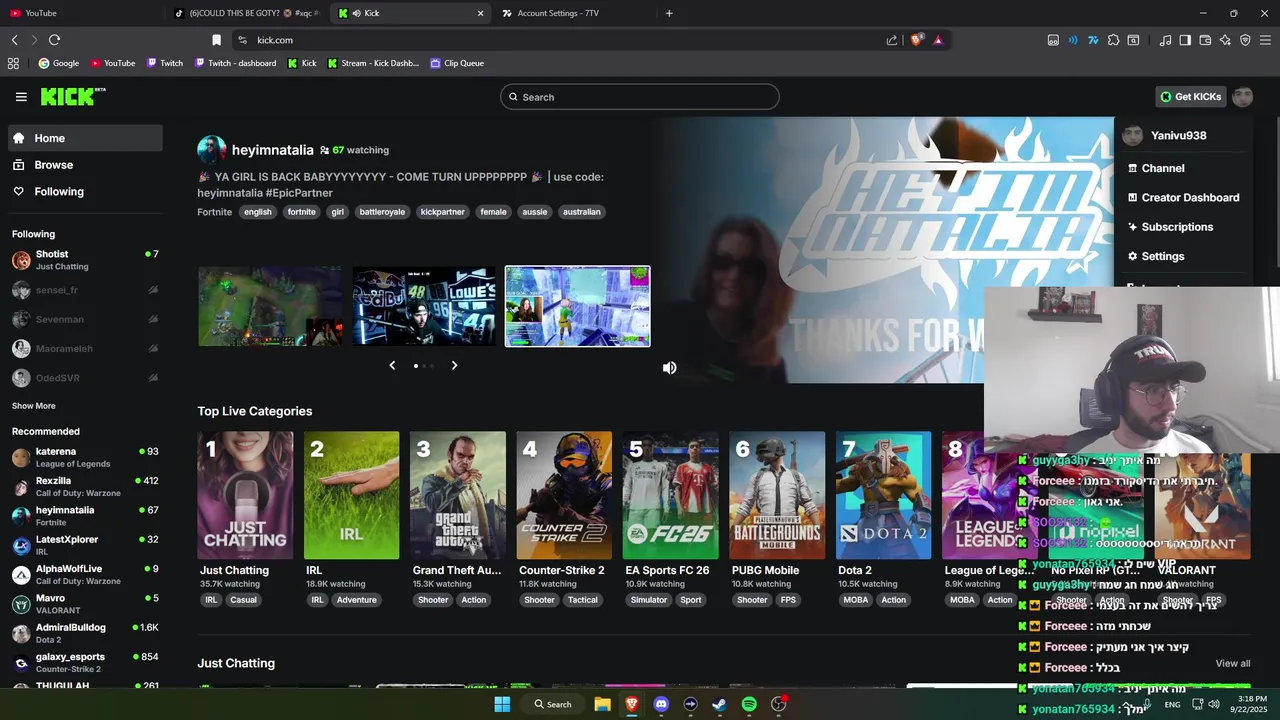Open Rexzilla in the Recommended list

click(85, 487)
